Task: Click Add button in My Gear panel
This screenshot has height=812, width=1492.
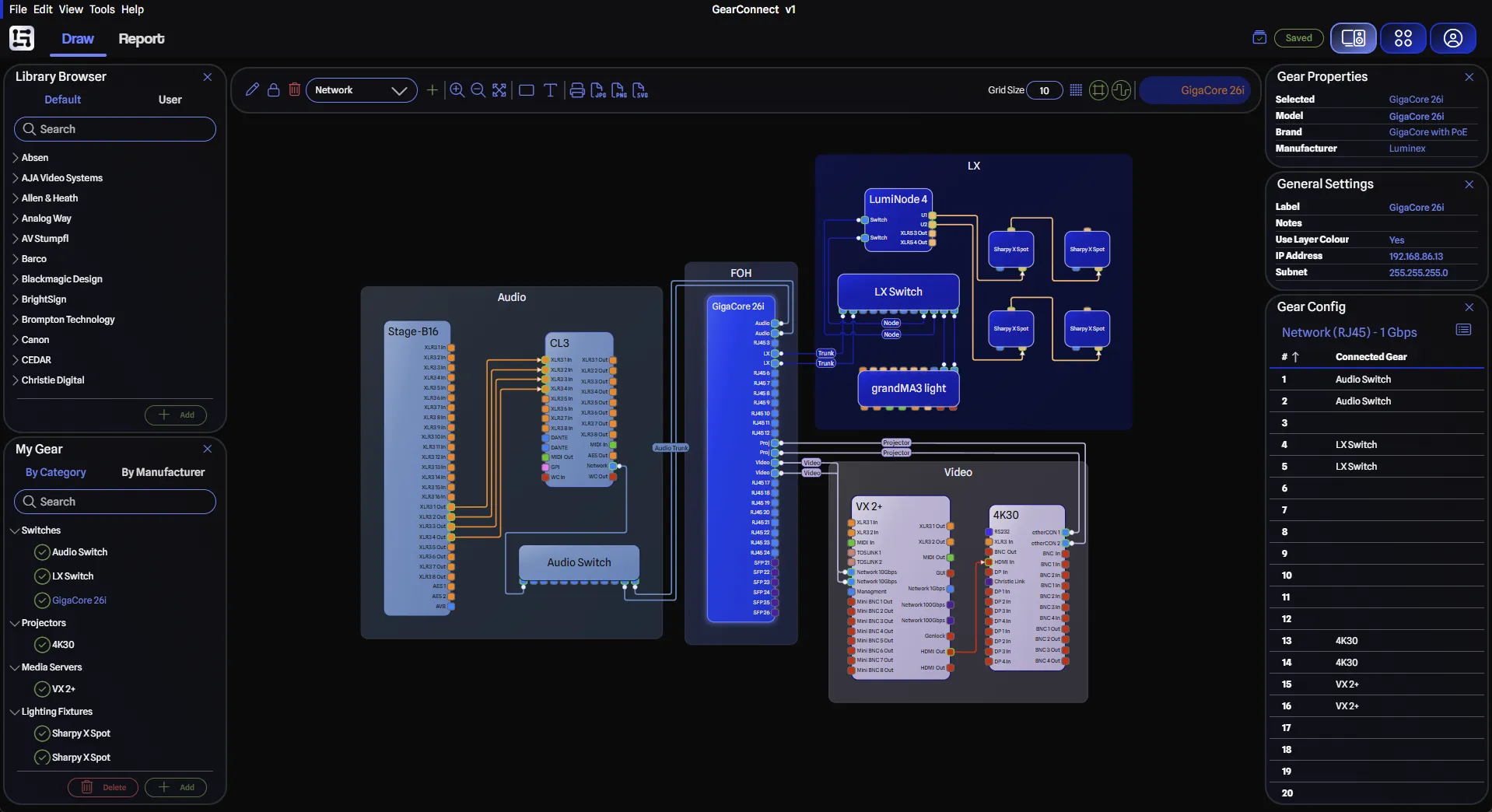Action: point(176,787)
